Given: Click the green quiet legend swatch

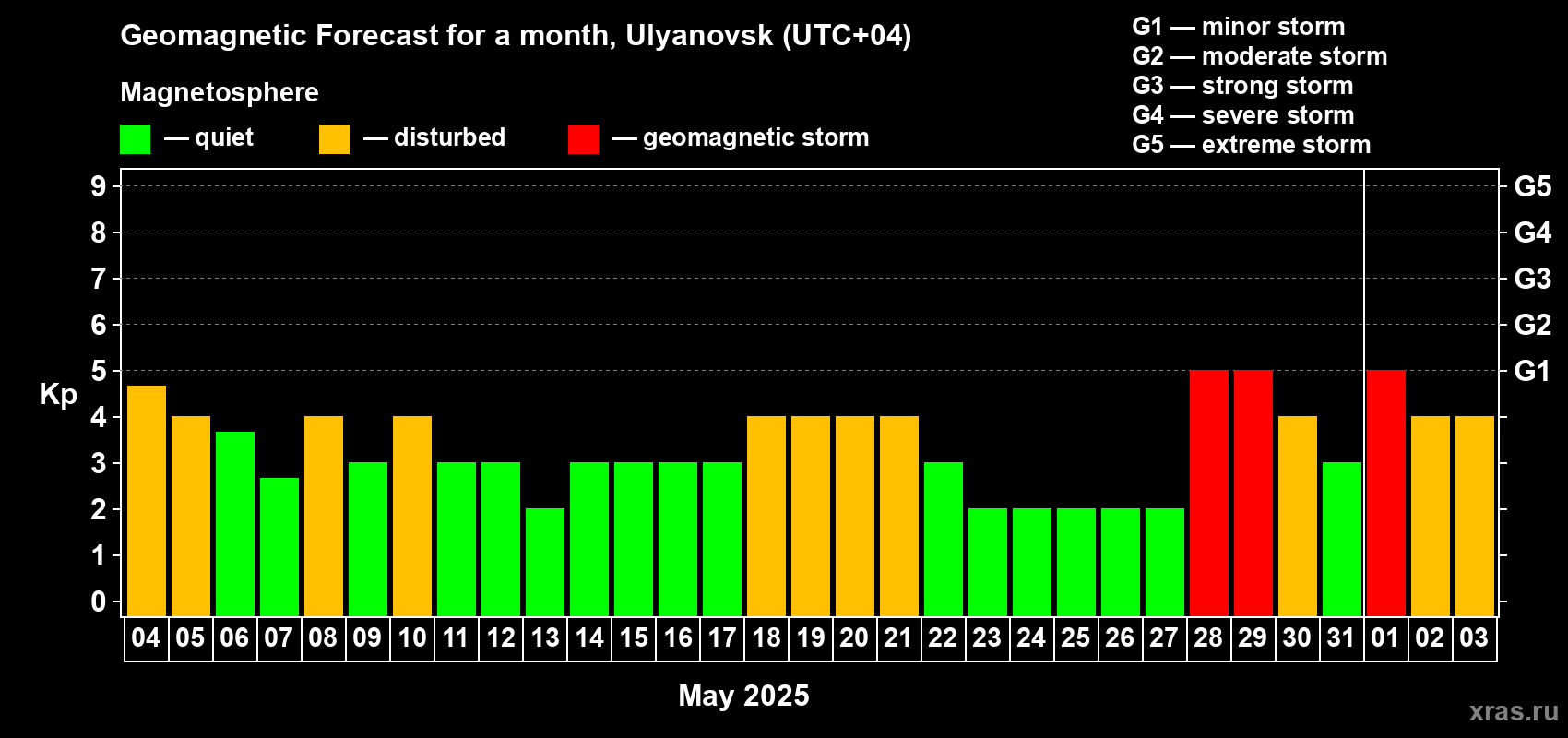Looking at the screenshot, I should pos(136,139).
